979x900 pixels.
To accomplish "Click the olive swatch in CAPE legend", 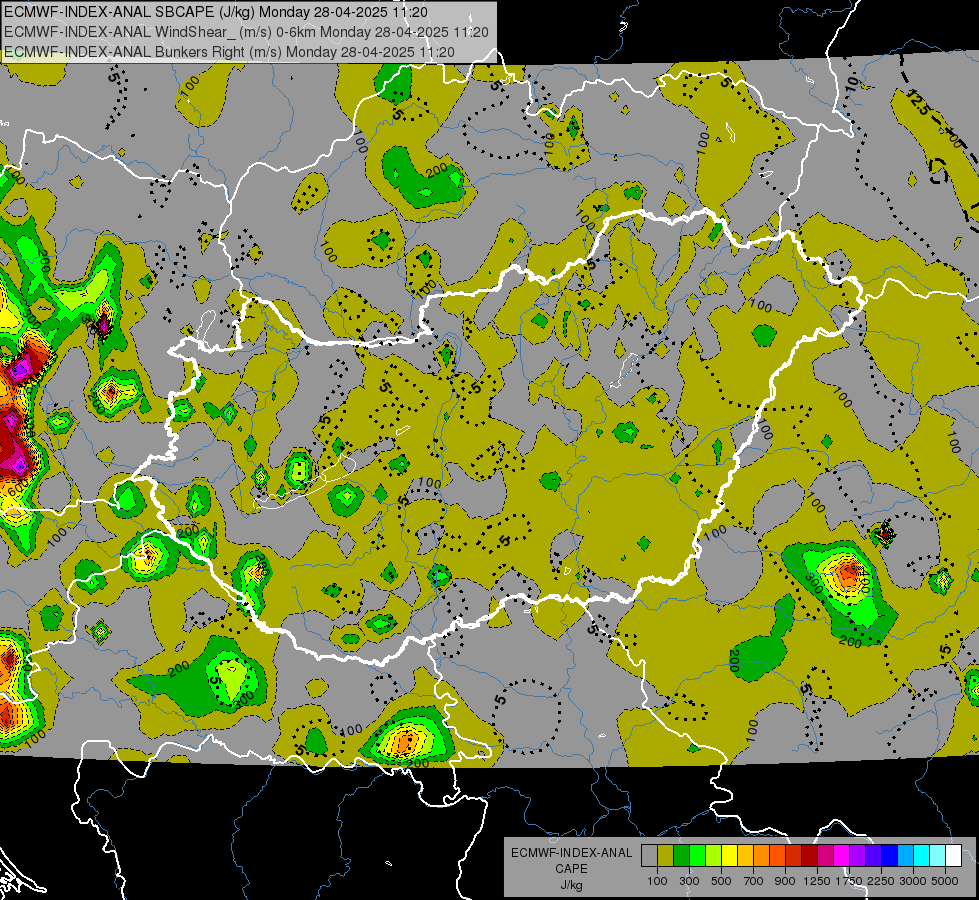I will [666, 855].
